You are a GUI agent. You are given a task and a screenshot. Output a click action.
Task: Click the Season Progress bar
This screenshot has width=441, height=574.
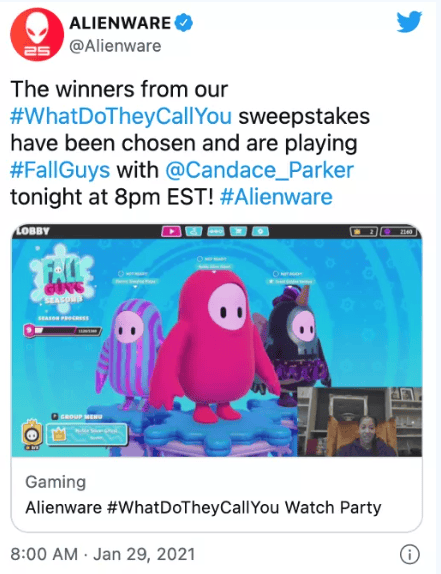62,331
